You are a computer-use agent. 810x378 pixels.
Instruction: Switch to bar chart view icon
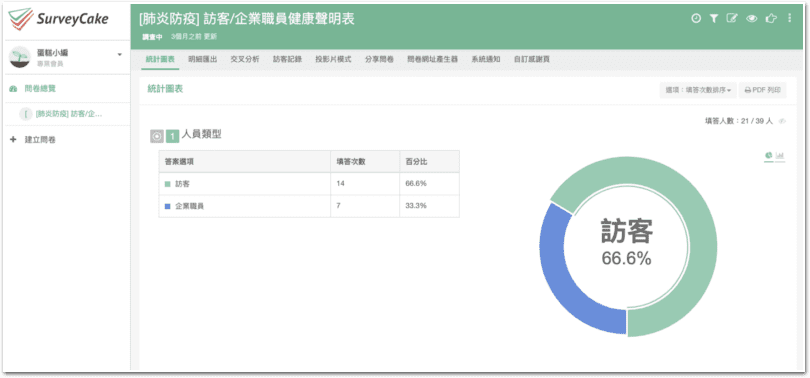[x=780, y=155]
